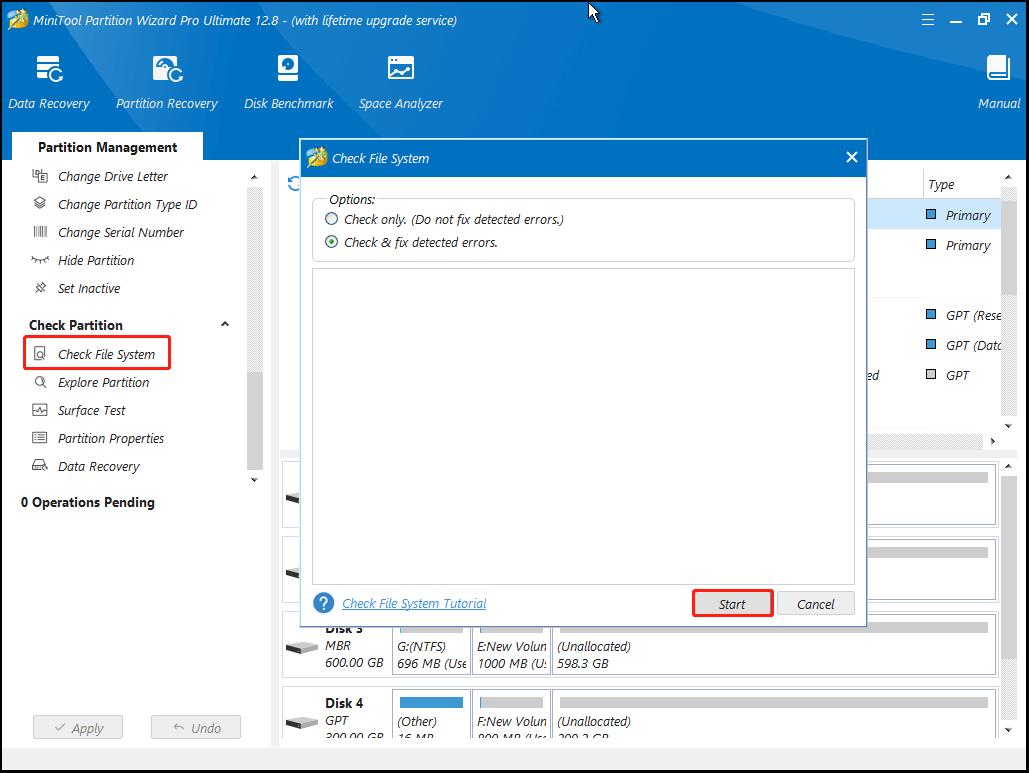Switch to the Partition Management tab
This screenshot has height=773, width=1029.
click(x=107, y=147)
